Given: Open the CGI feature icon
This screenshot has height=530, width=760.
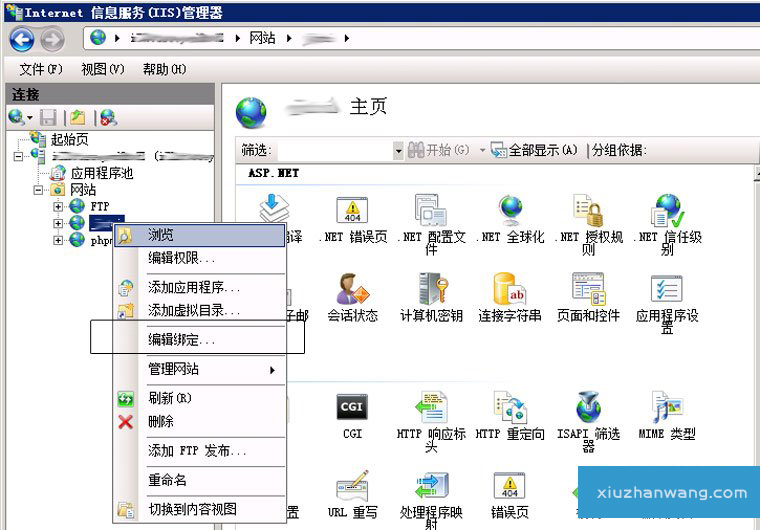Looking at the screenshot, I should click(352, 407).
